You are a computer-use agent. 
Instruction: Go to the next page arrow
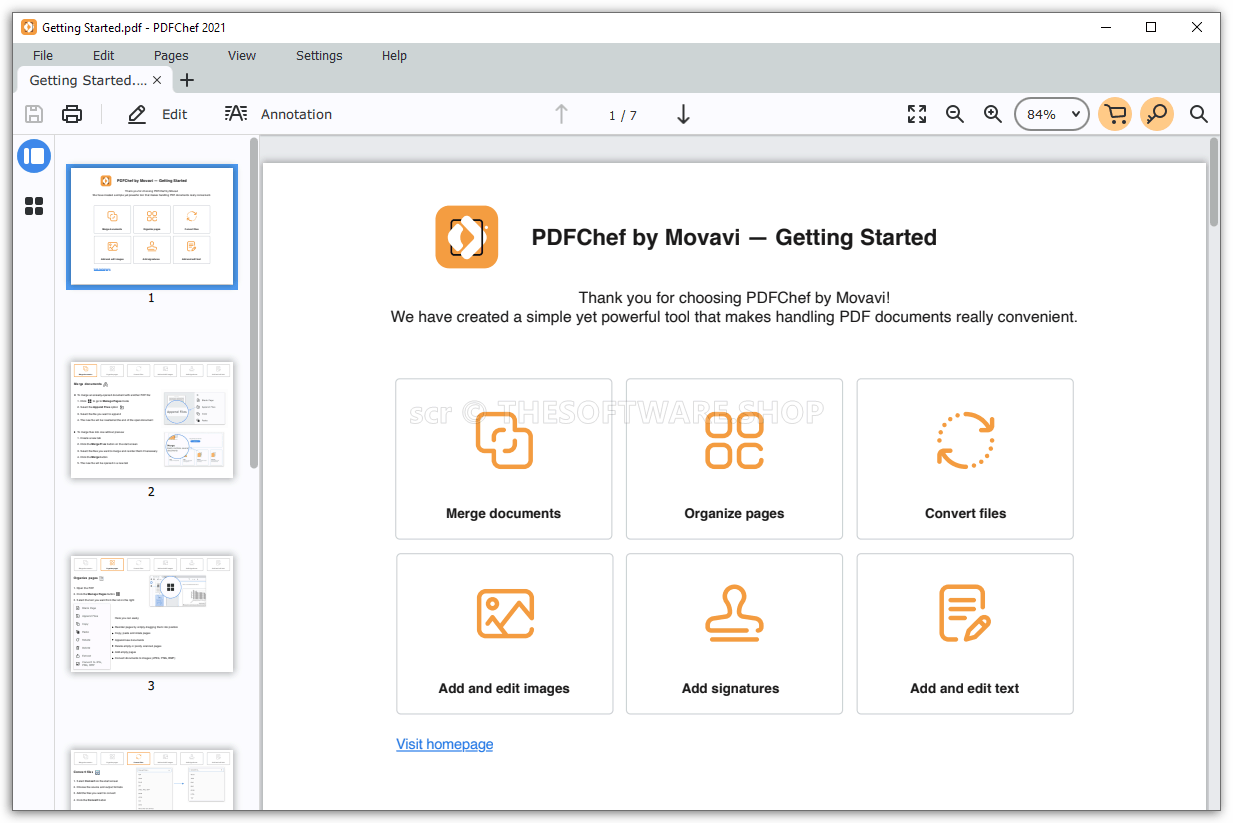click(684, 114)
